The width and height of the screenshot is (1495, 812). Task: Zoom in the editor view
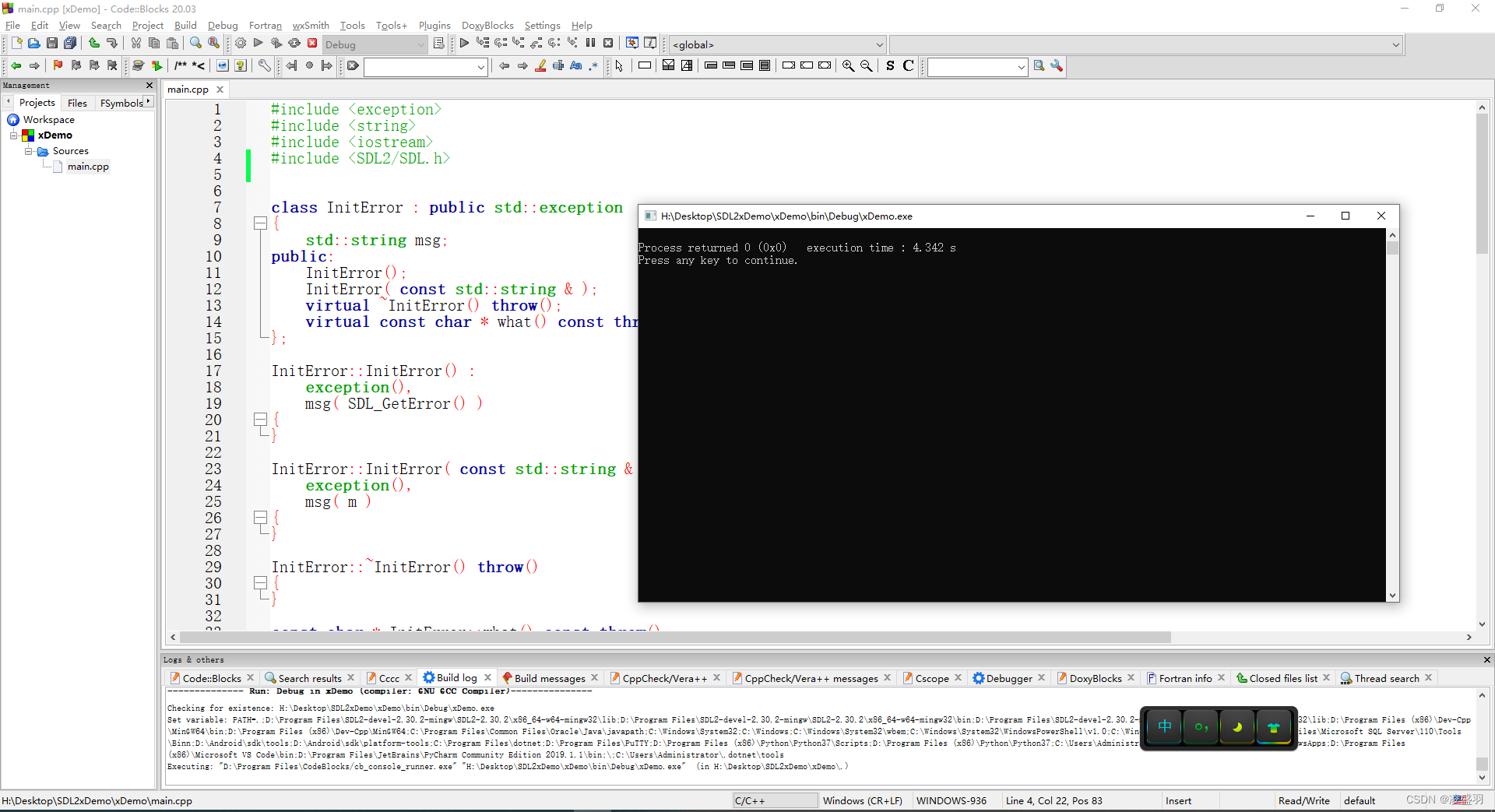click(848, 66)
